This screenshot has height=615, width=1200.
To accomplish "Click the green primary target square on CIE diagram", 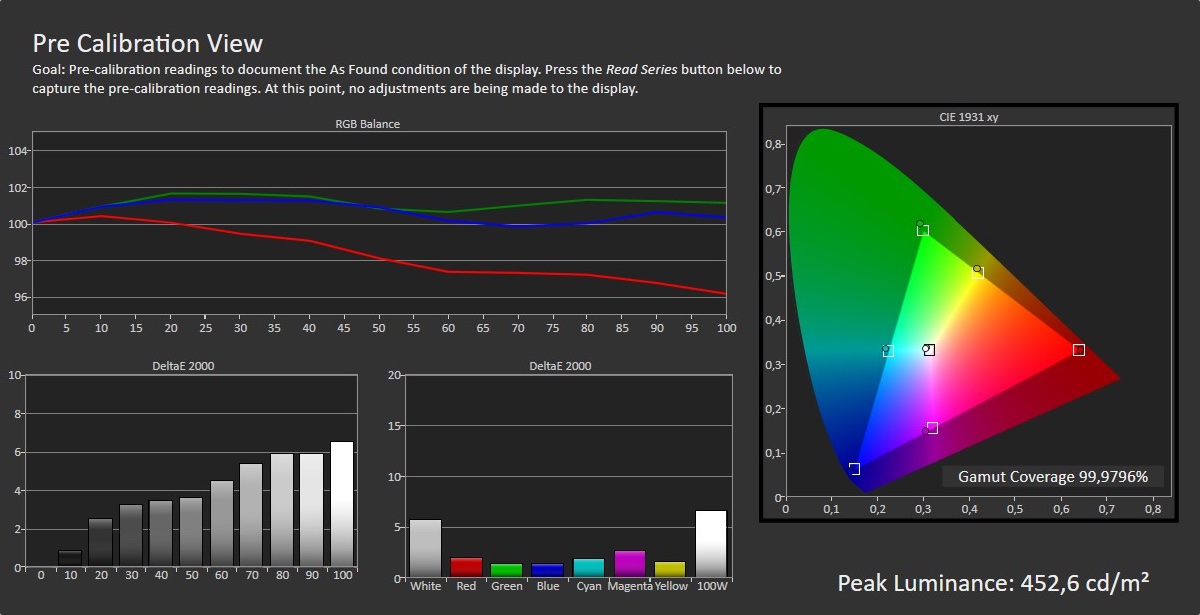I will (x=923, y=231).
